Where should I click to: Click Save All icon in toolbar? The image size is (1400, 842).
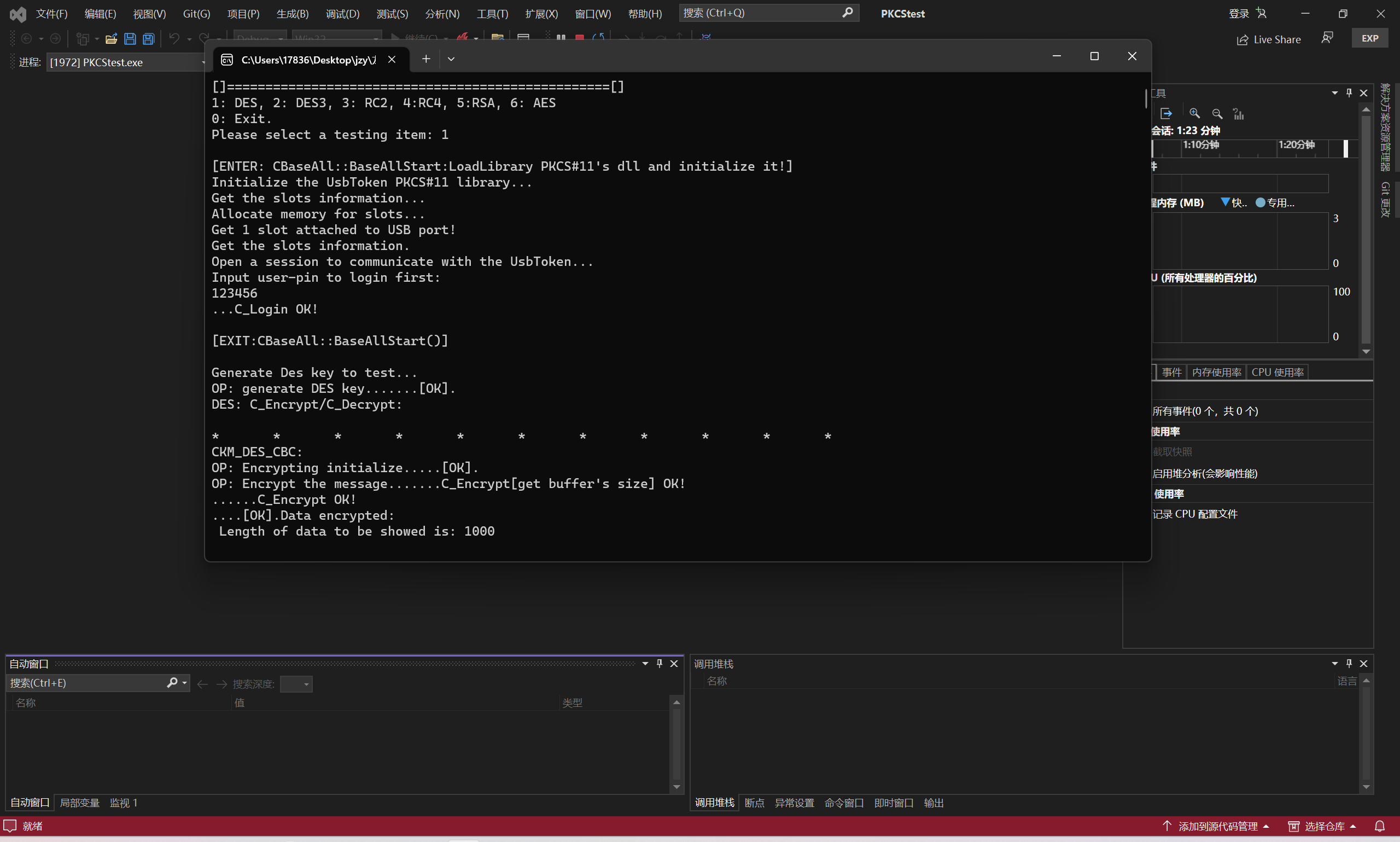(x=148, y=39)
